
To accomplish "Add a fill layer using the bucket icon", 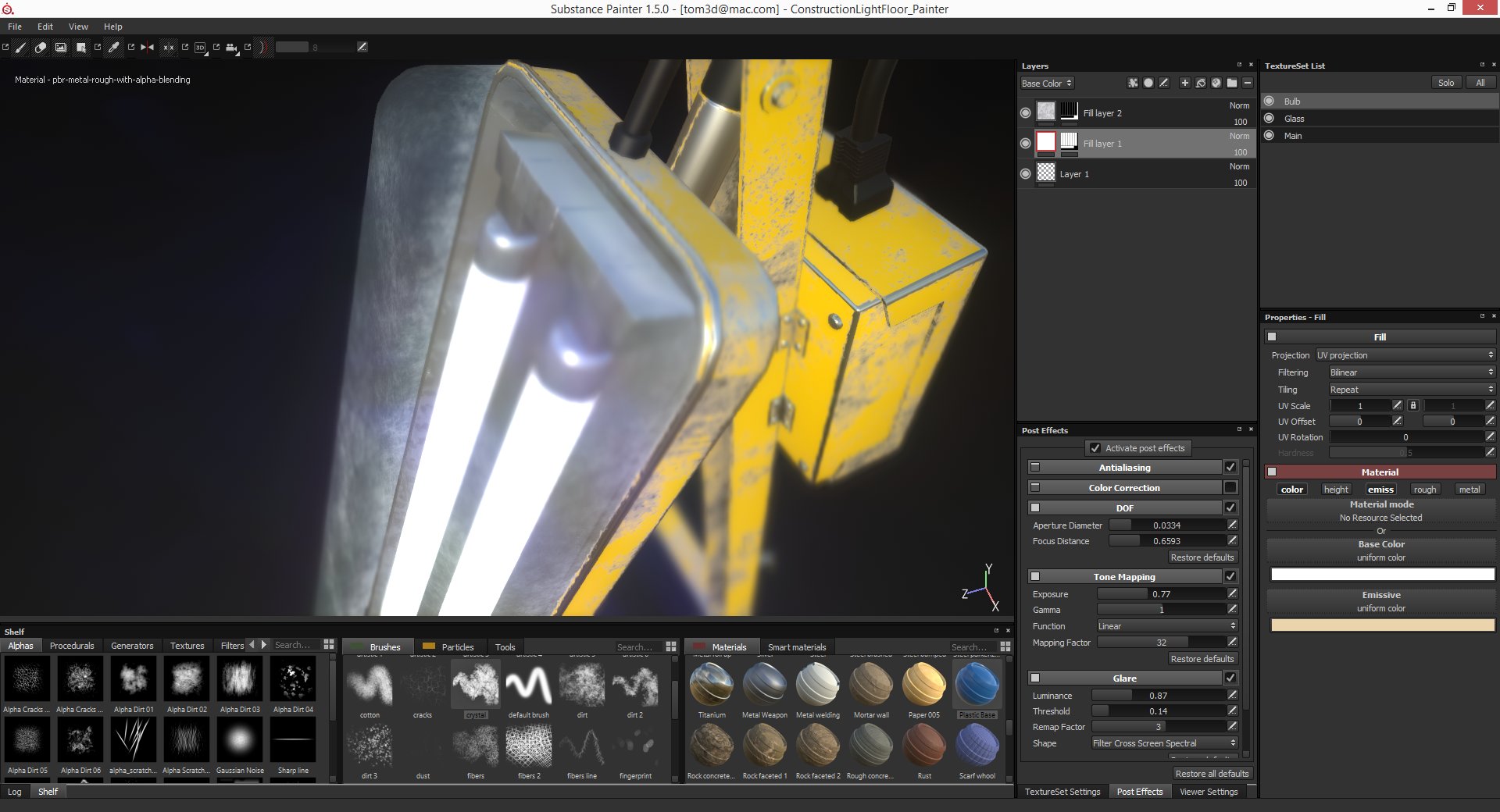I will 1200,82.
